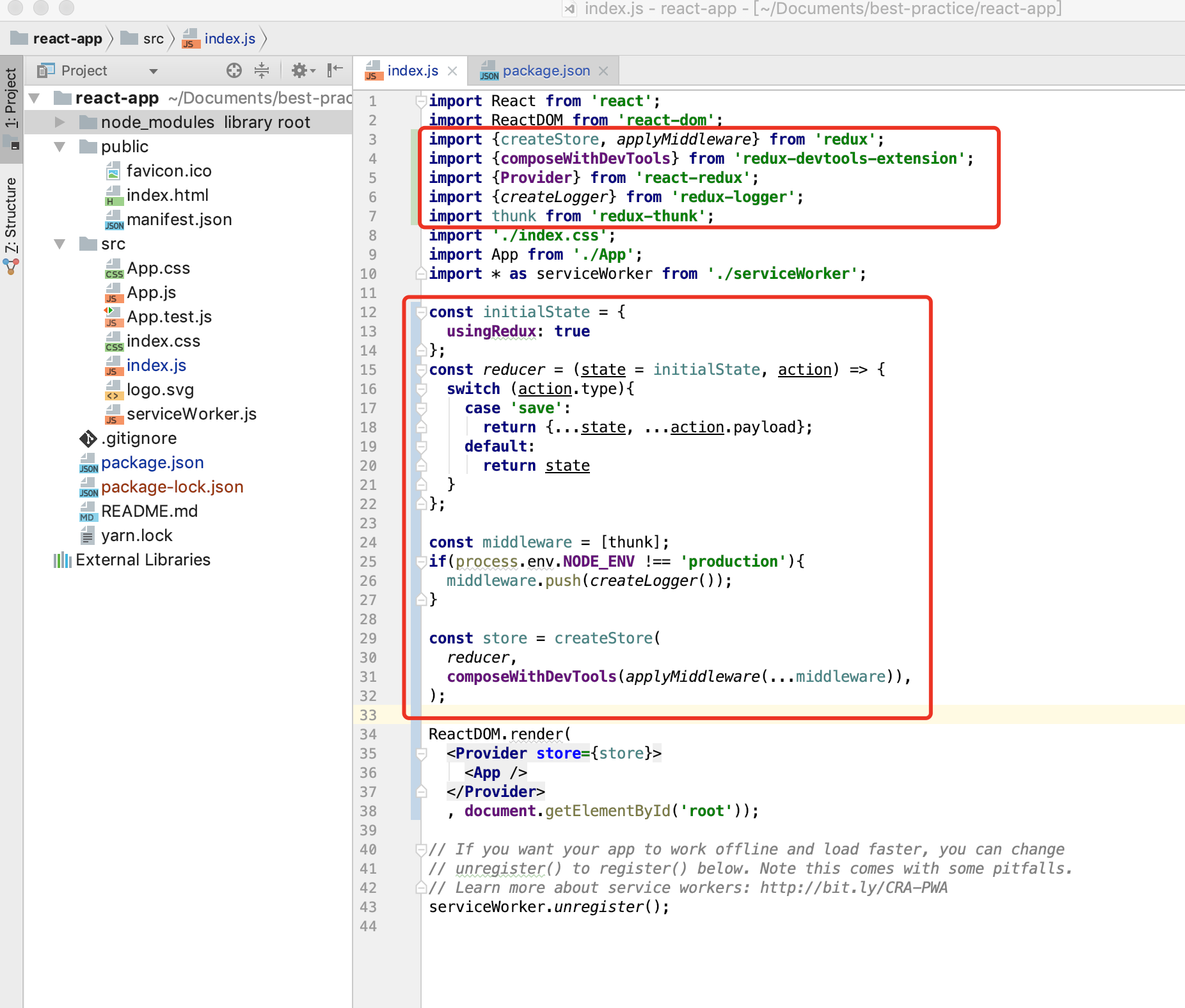Viewport: 1185px width, 1008px height.
Task: Fold the import block at line 1
Action: [421, 101]
